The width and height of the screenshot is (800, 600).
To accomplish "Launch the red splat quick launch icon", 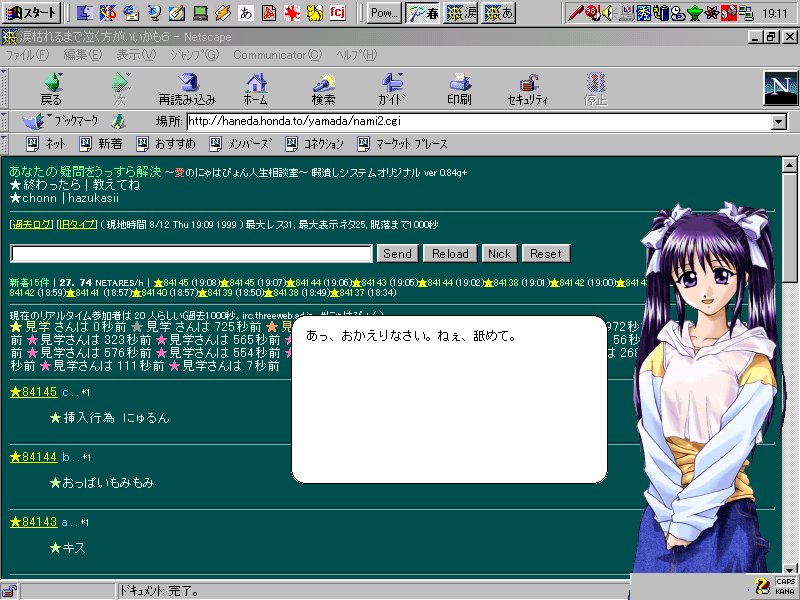I will (292, 13).
